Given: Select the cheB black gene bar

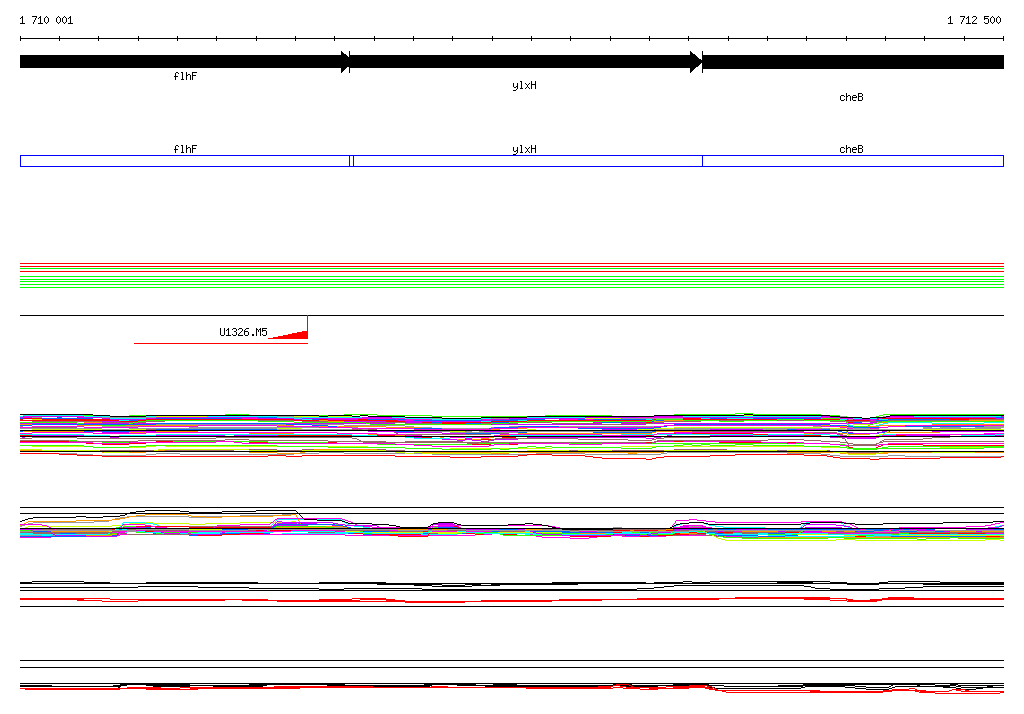Looking at the screenshot, I should click(x=853, y=62).
